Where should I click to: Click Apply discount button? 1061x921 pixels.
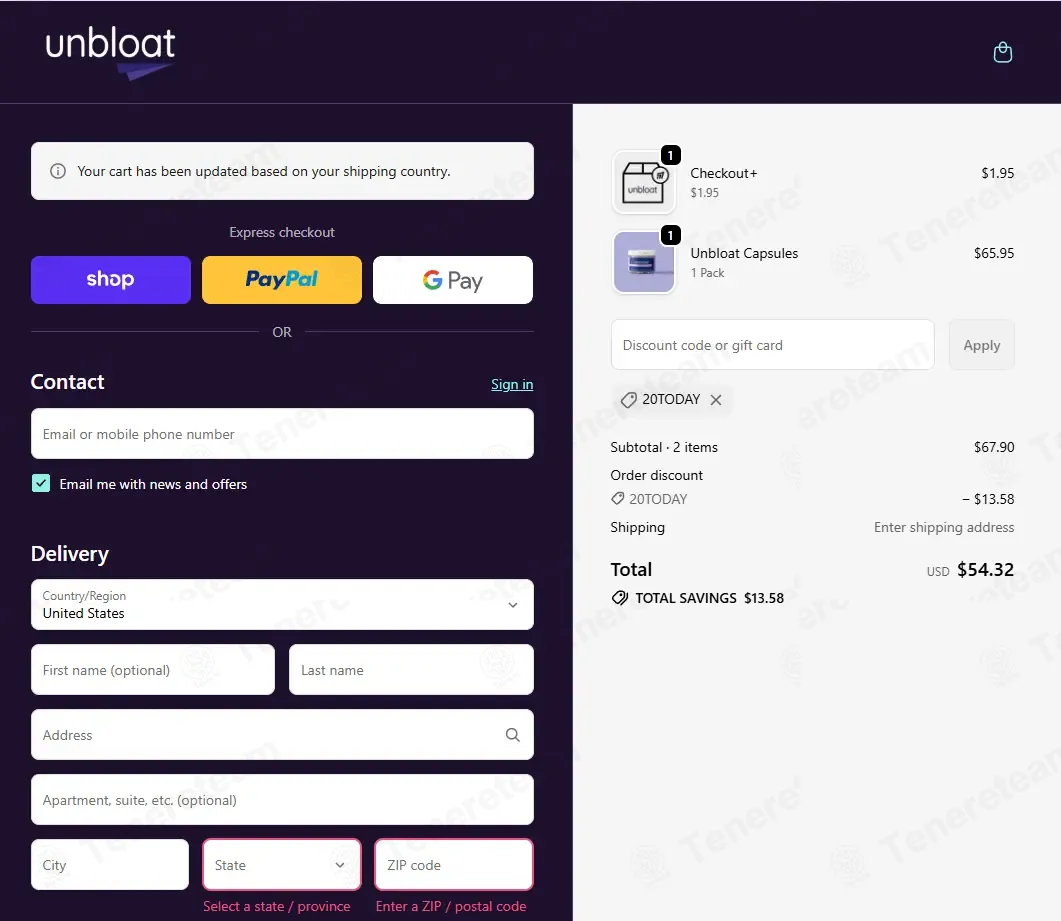pos(981,345)
